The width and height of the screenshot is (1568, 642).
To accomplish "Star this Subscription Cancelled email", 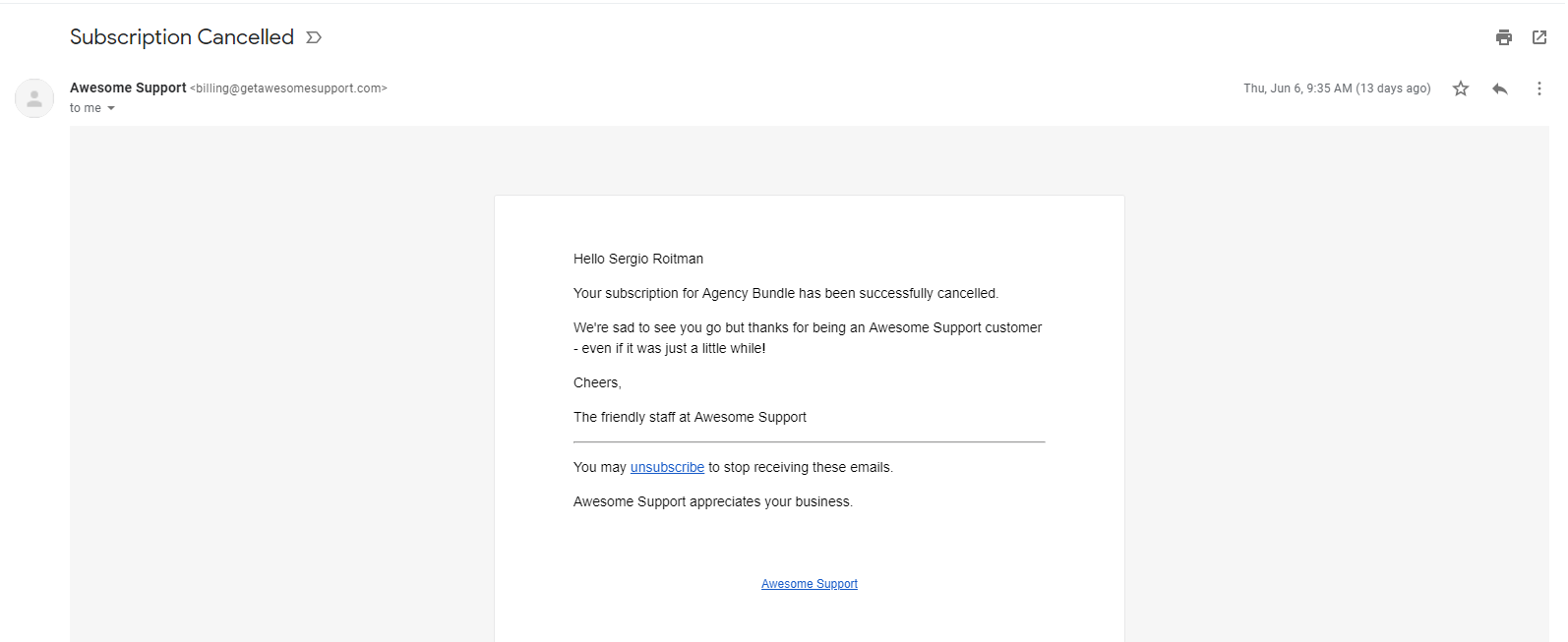I will (x=1461, y=88).
